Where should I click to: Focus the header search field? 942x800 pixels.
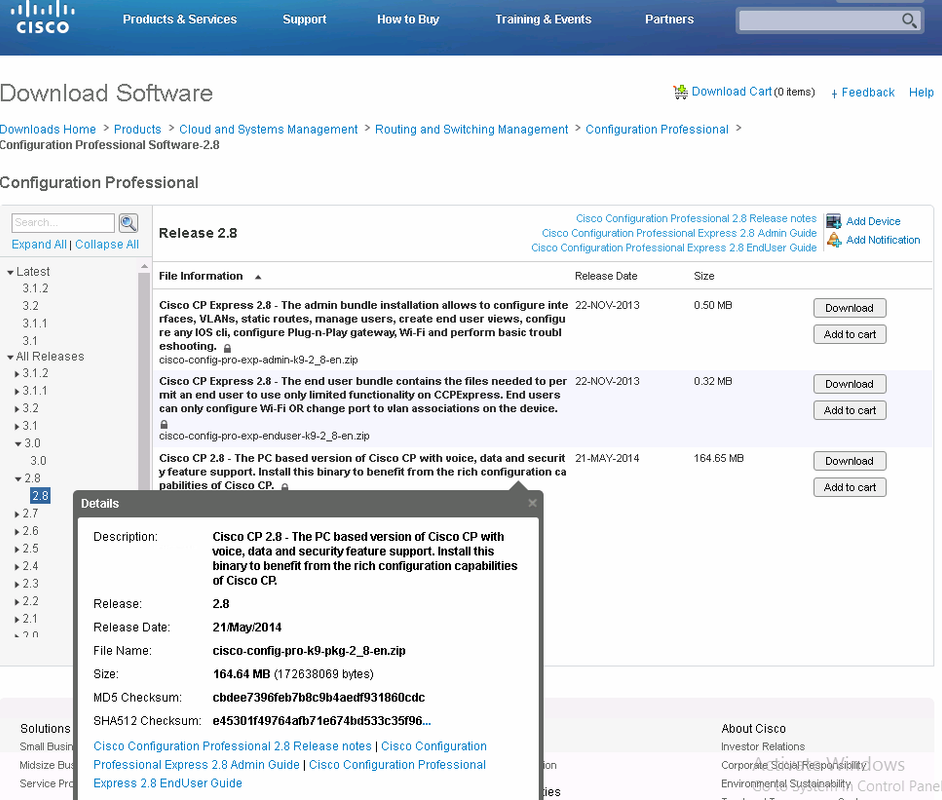(819, 20)
